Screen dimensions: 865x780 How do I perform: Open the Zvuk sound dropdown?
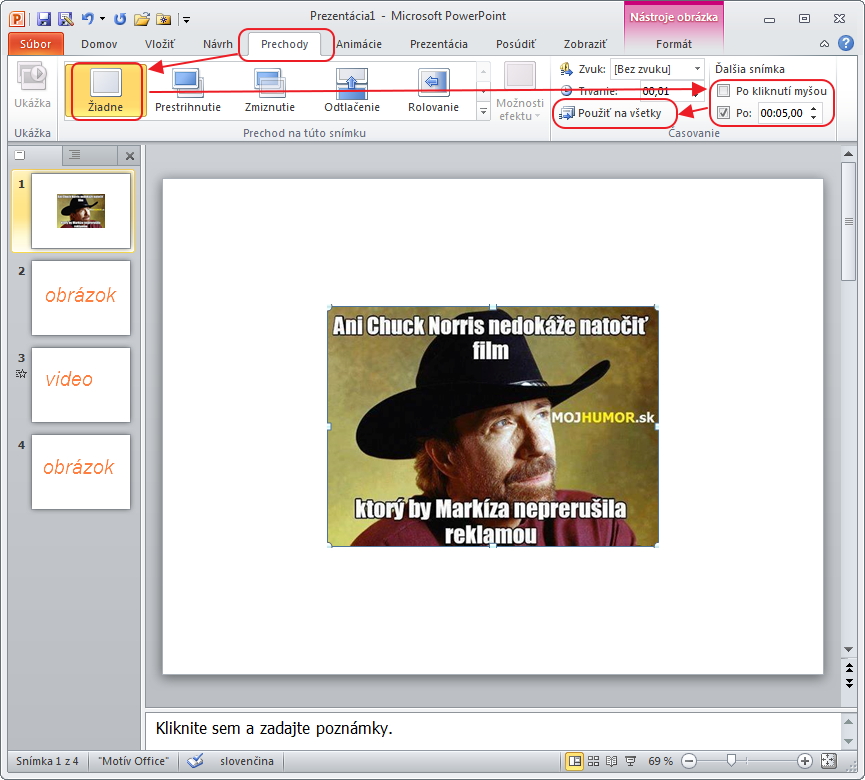(697, 69)
